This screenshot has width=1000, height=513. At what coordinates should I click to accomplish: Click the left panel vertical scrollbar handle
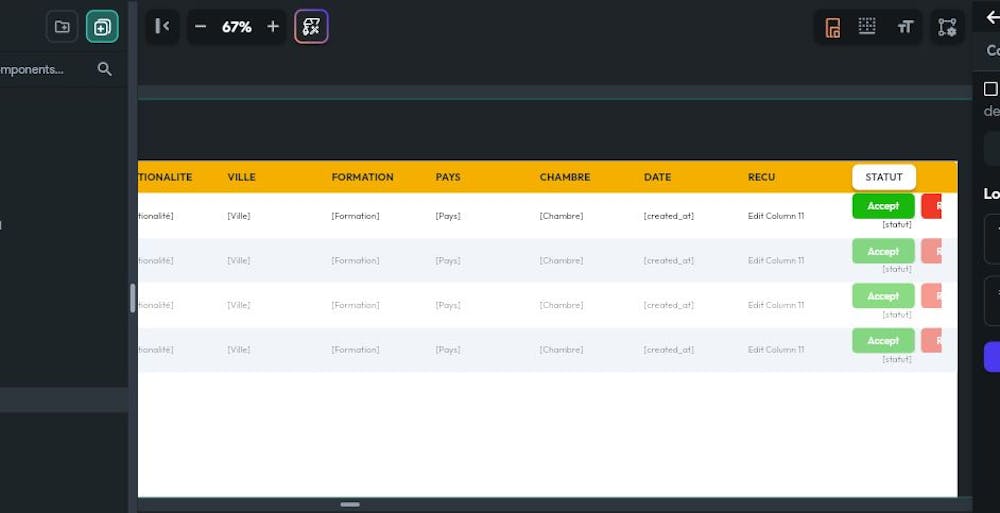point(133,298)
